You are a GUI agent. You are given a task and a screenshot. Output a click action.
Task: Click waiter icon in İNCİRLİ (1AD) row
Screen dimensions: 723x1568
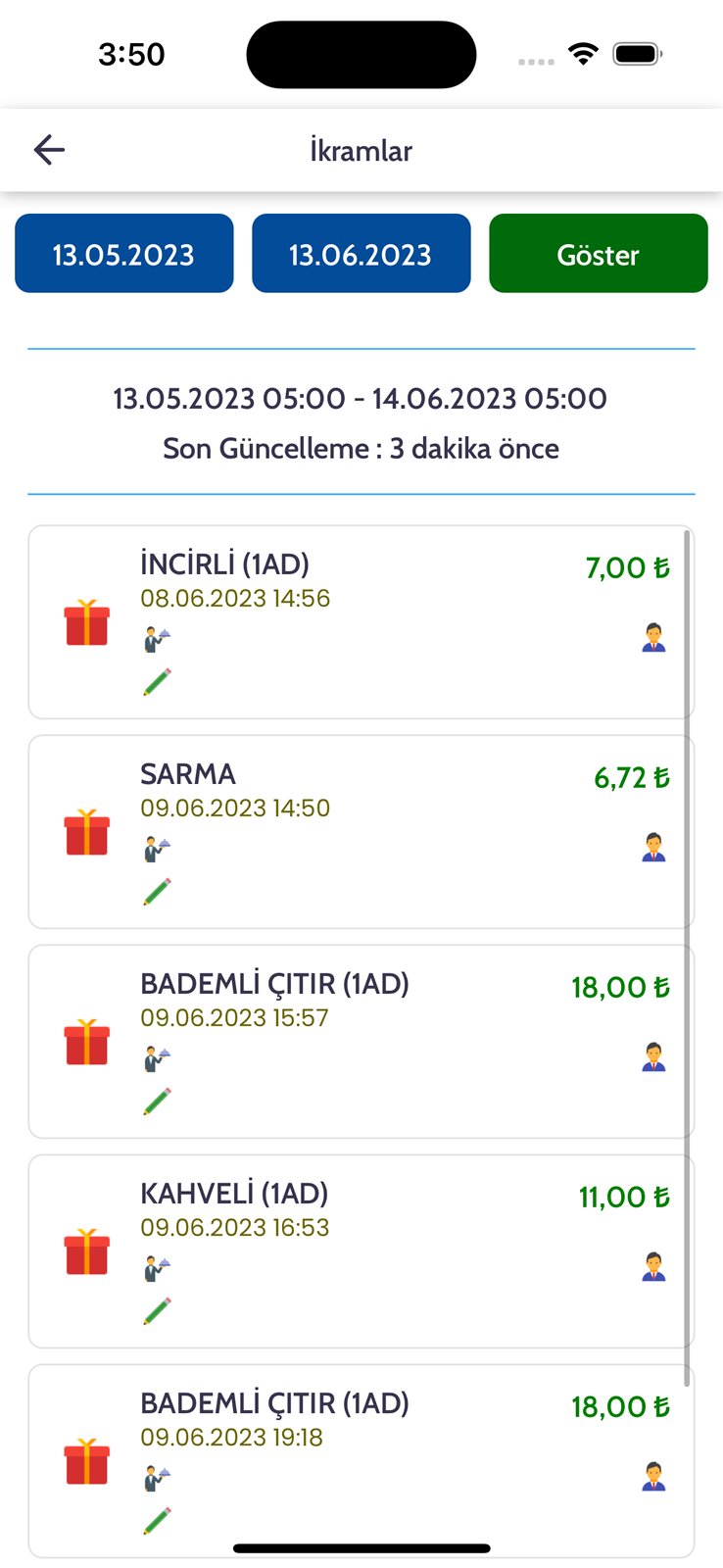(x=157, y=639)
